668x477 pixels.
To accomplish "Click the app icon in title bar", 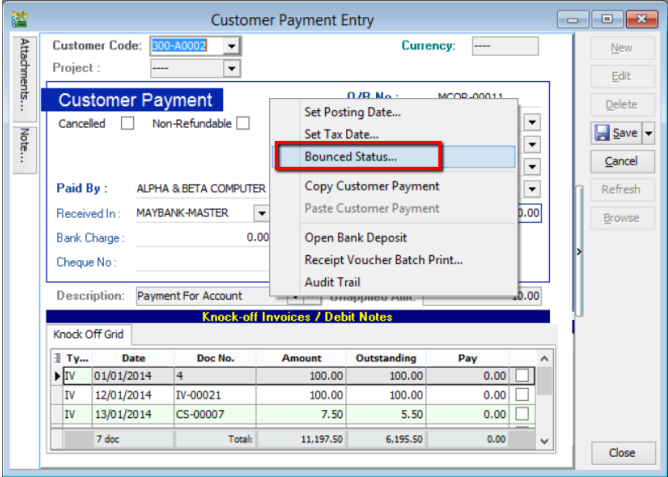I will coord(18,18).
